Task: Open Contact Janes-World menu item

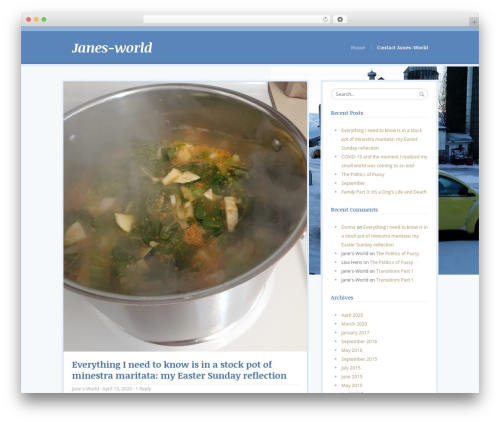Action: click(x=402, y=48)
